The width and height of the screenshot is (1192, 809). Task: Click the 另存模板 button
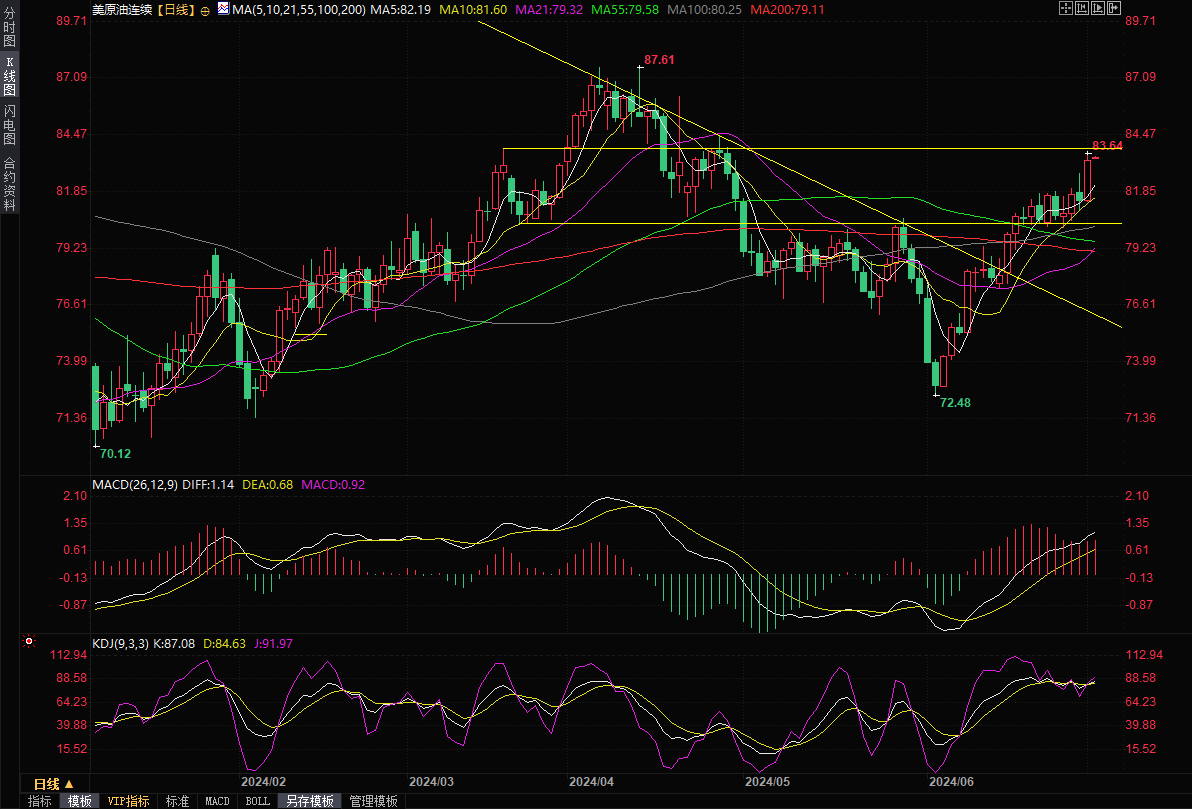coord(309,801)
